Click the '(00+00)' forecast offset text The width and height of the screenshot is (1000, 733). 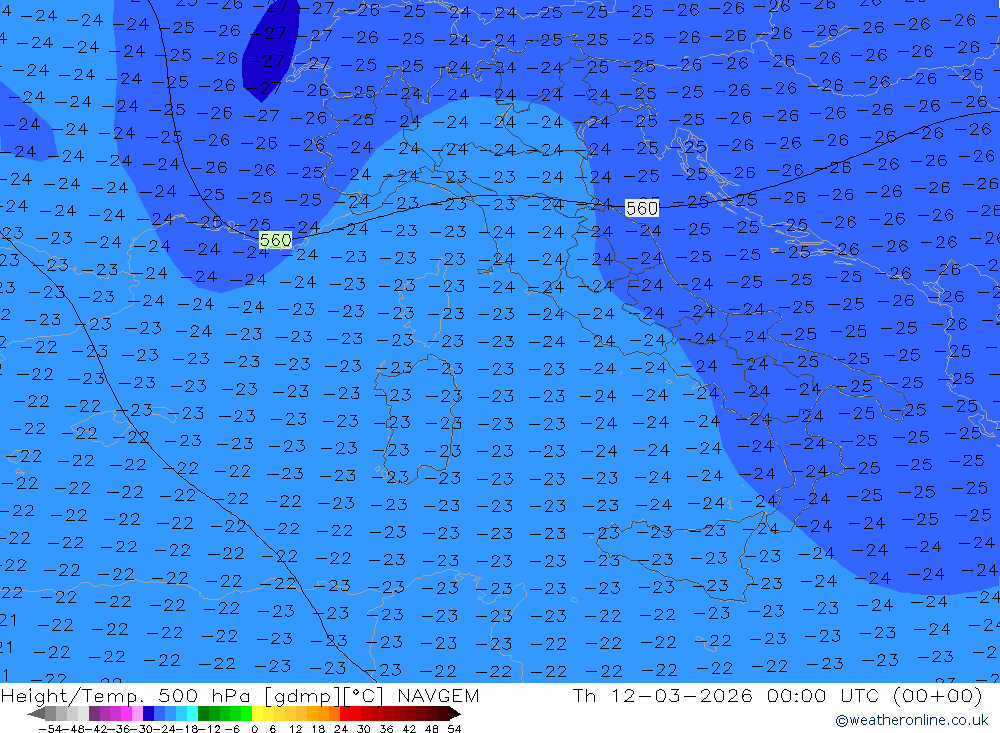coord(937,695)
